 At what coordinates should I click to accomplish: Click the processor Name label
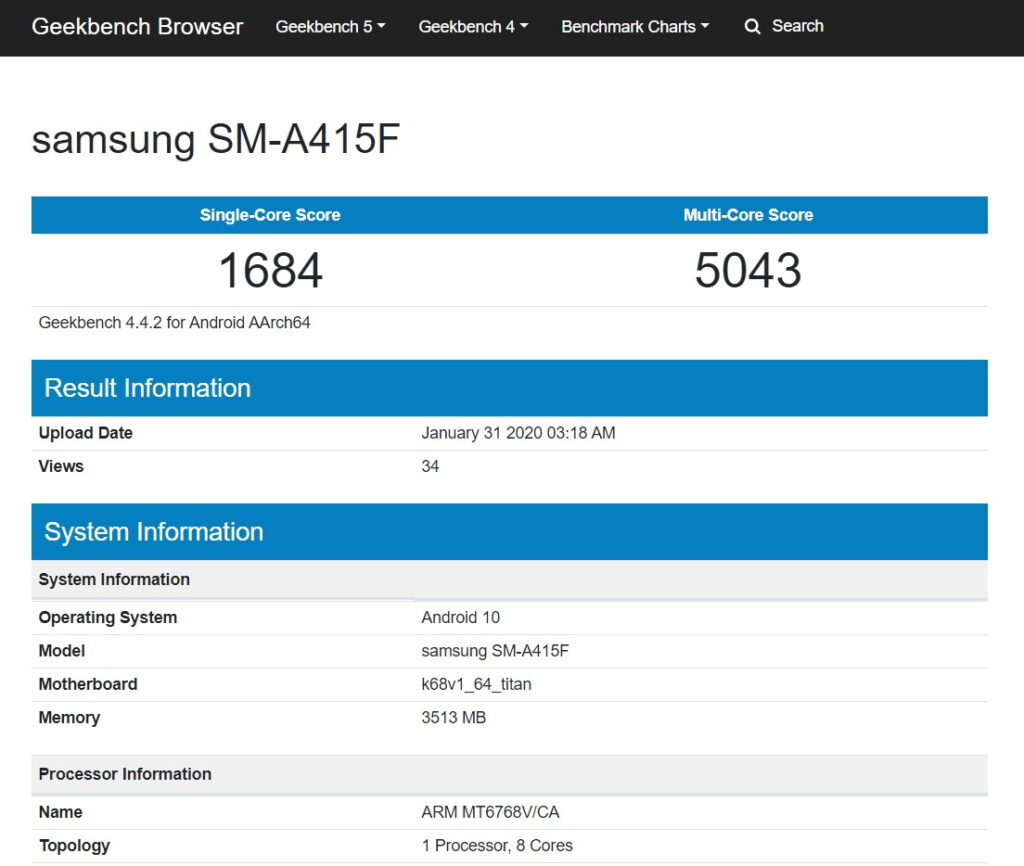point(60,812)
